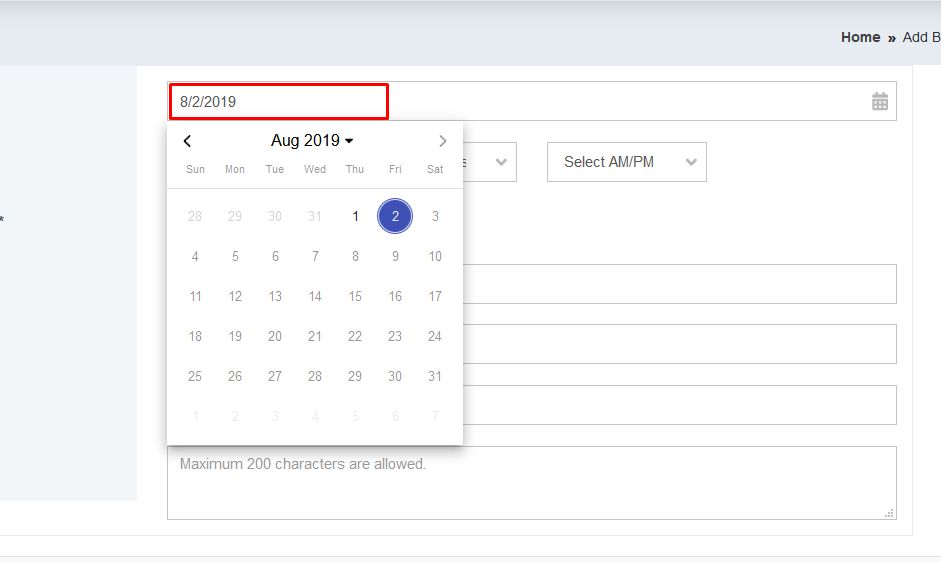Select August 25 on the datepicker
941x562 pixels.
195,376
